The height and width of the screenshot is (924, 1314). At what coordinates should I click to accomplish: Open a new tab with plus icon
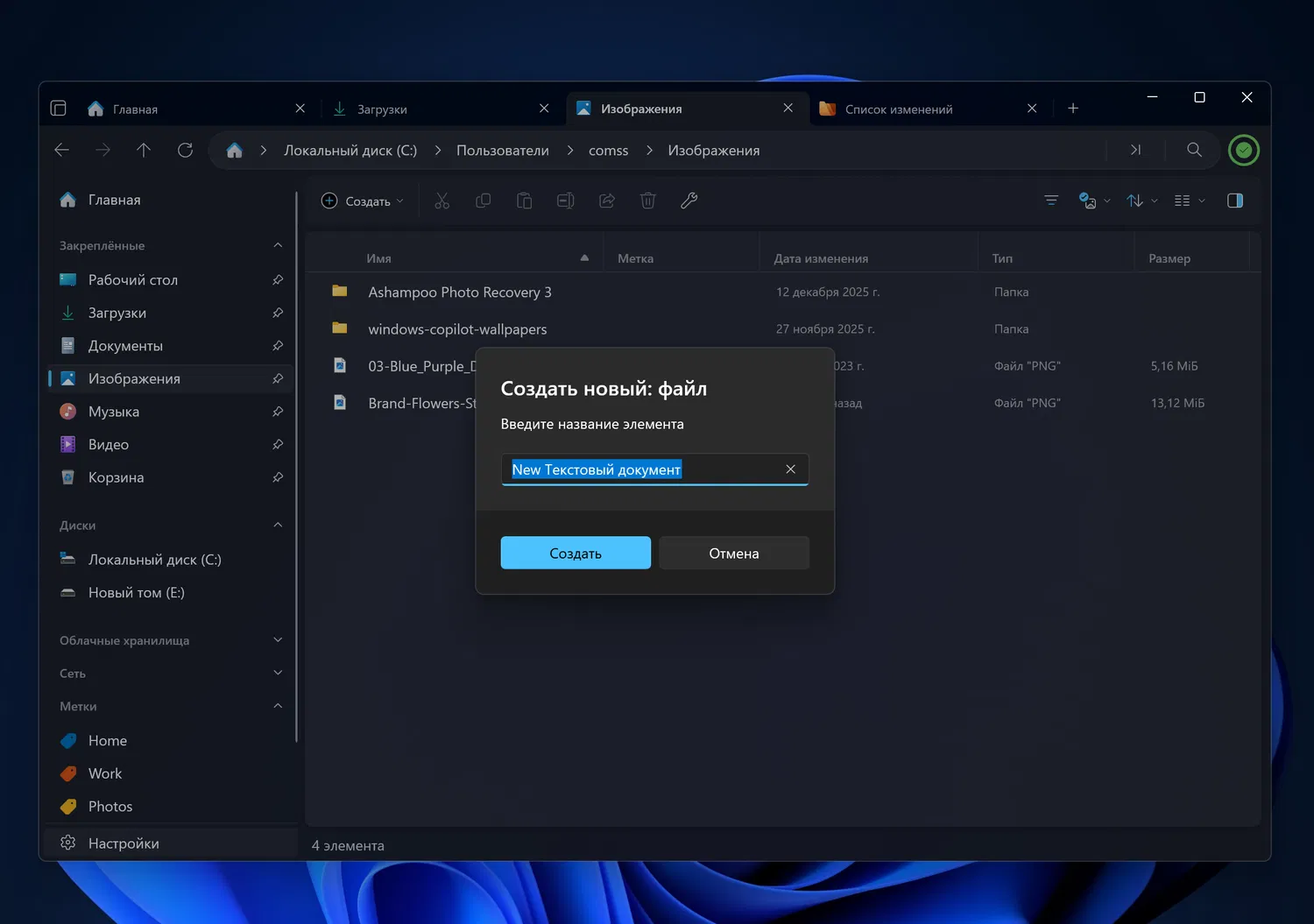tap(1073, 109)
